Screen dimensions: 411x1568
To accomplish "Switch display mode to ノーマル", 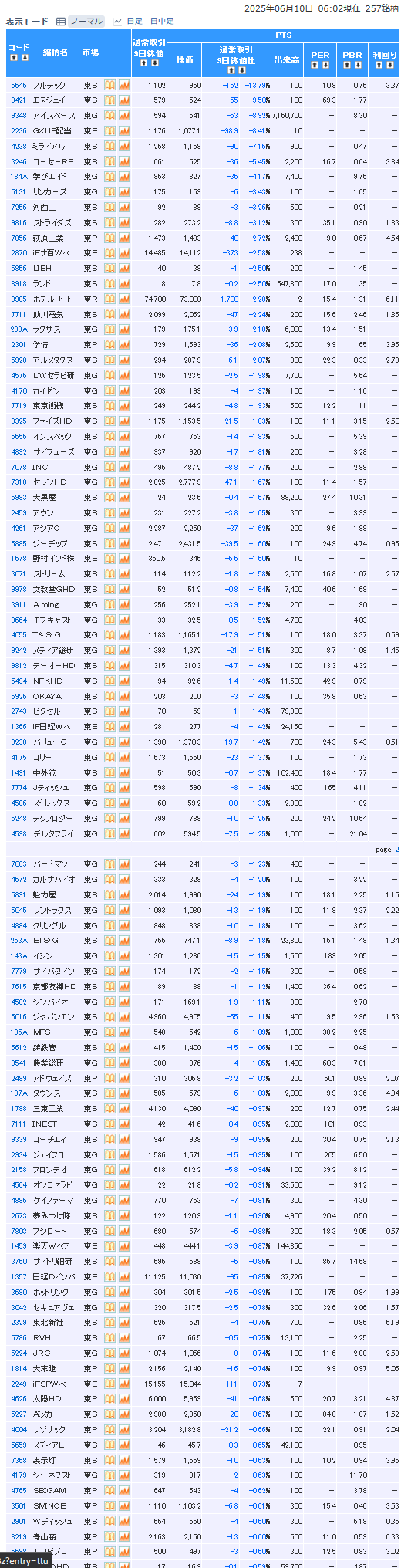I will point(86,22).
